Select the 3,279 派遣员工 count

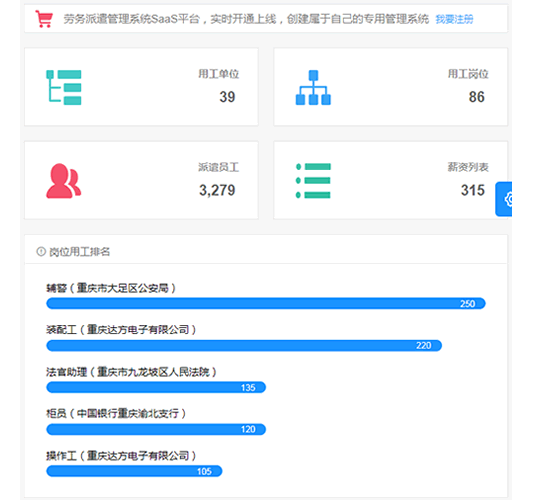click(217, 190)
